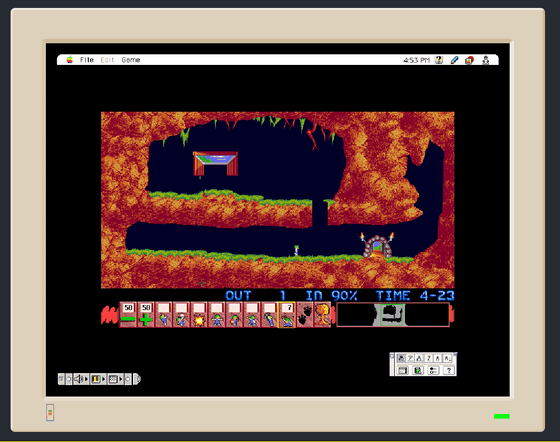560x442 pixels.
Task: Open the Help balloon menu icon
Action: (439, 60)
